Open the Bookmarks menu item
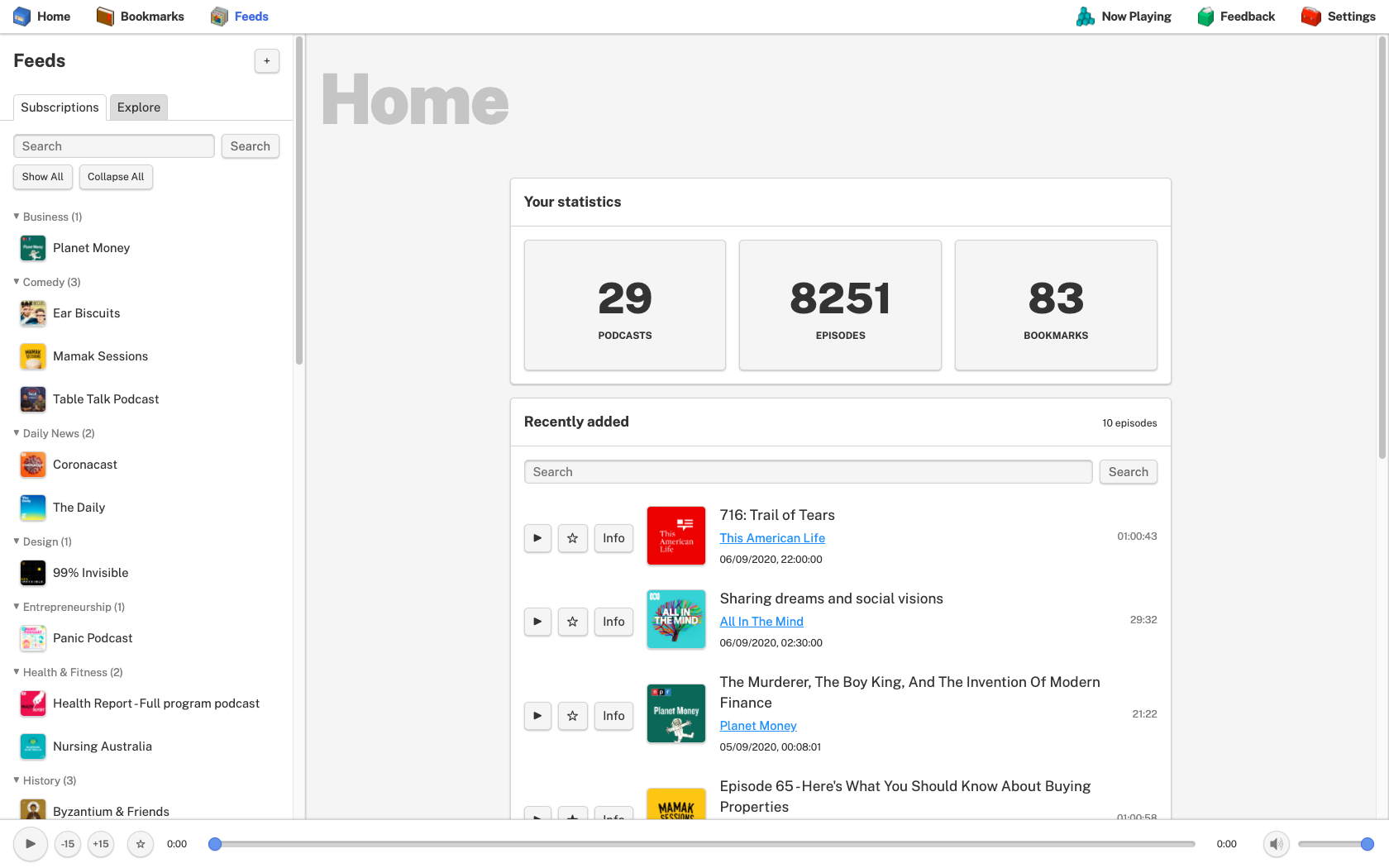This screenshot has height=868, width=1389. [x=140, y=17]
